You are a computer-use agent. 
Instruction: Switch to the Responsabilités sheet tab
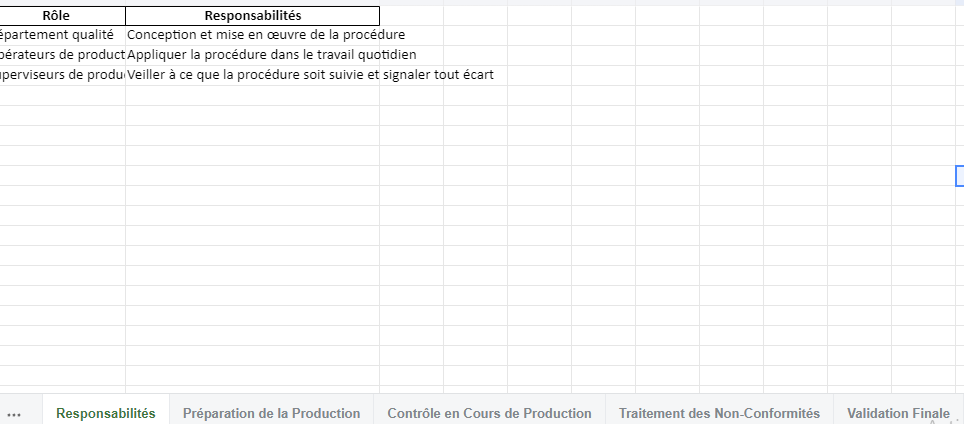coord(106,413)
